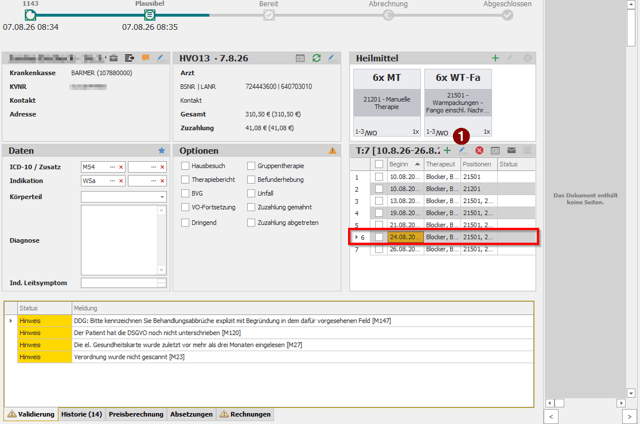Click the blue star in the Daten header

pos(162,151)
